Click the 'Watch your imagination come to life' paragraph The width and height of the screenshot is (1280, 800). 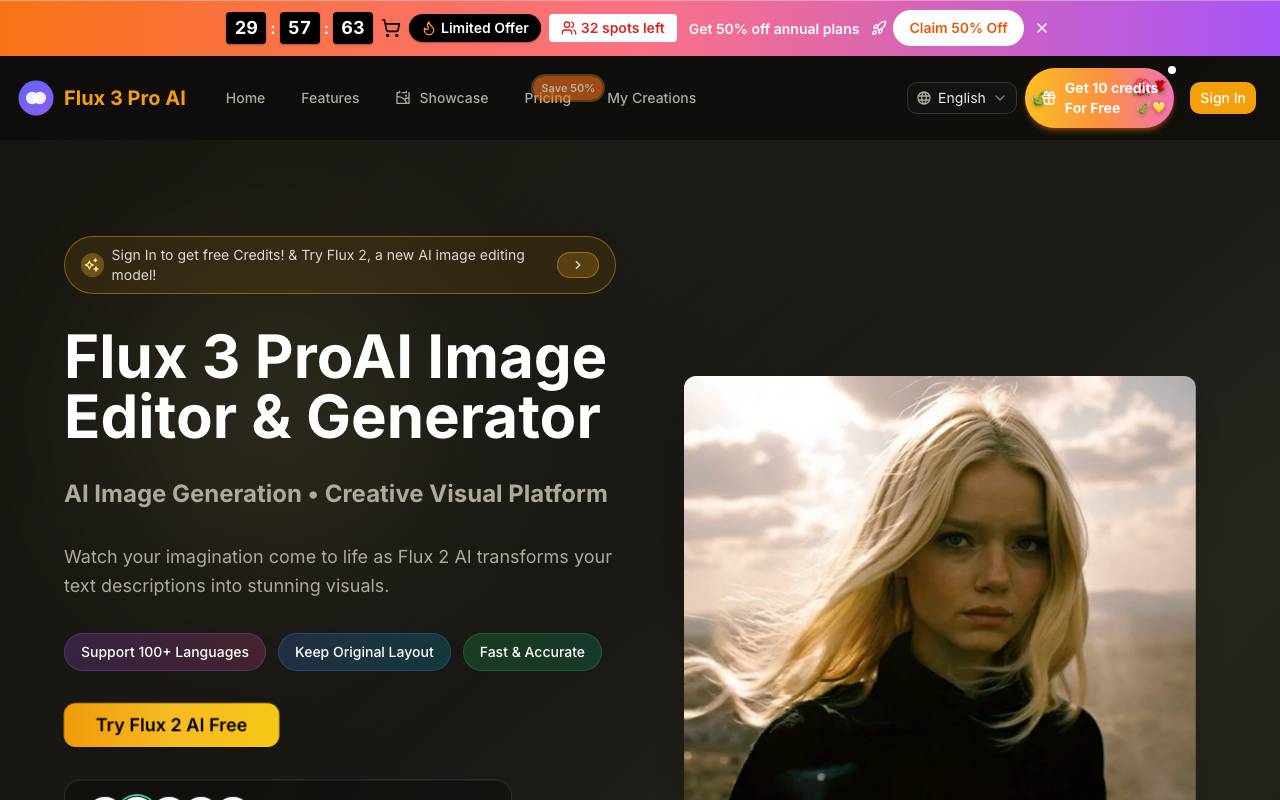[338, 571]
